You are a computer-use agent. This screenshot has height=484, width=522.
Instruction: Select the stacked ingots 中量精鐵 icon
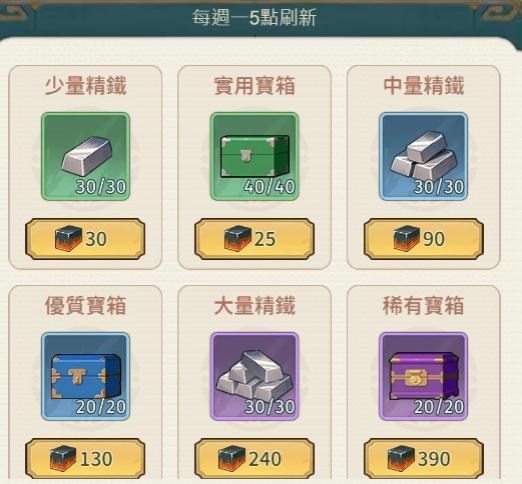click(423, 156)
